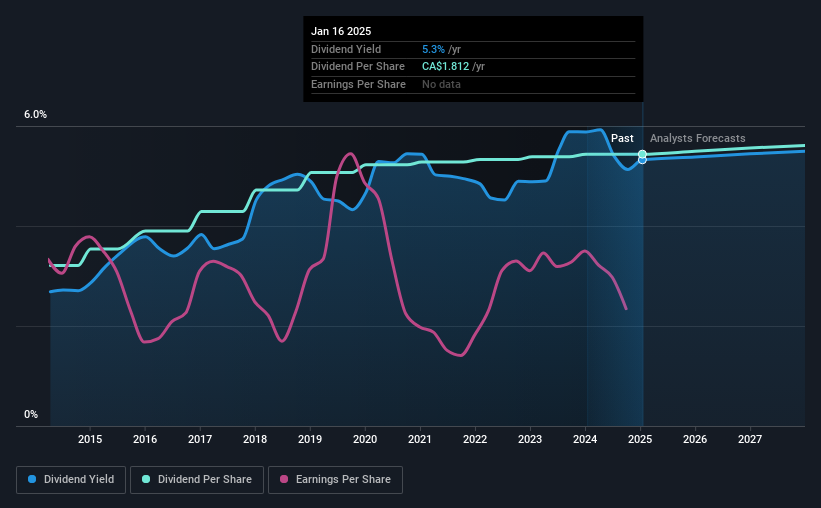Click the 2020 x-axis label

[364, 439]
